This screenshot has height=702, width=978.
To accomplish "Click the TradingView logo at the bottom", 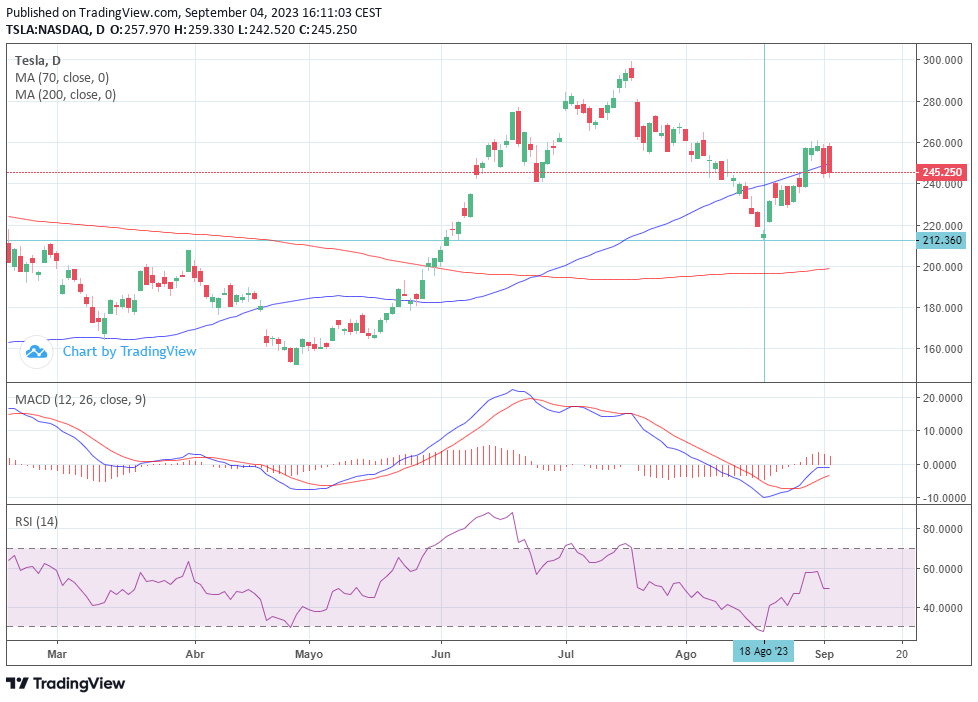I will pyautogui.click(x=65, y=683).
